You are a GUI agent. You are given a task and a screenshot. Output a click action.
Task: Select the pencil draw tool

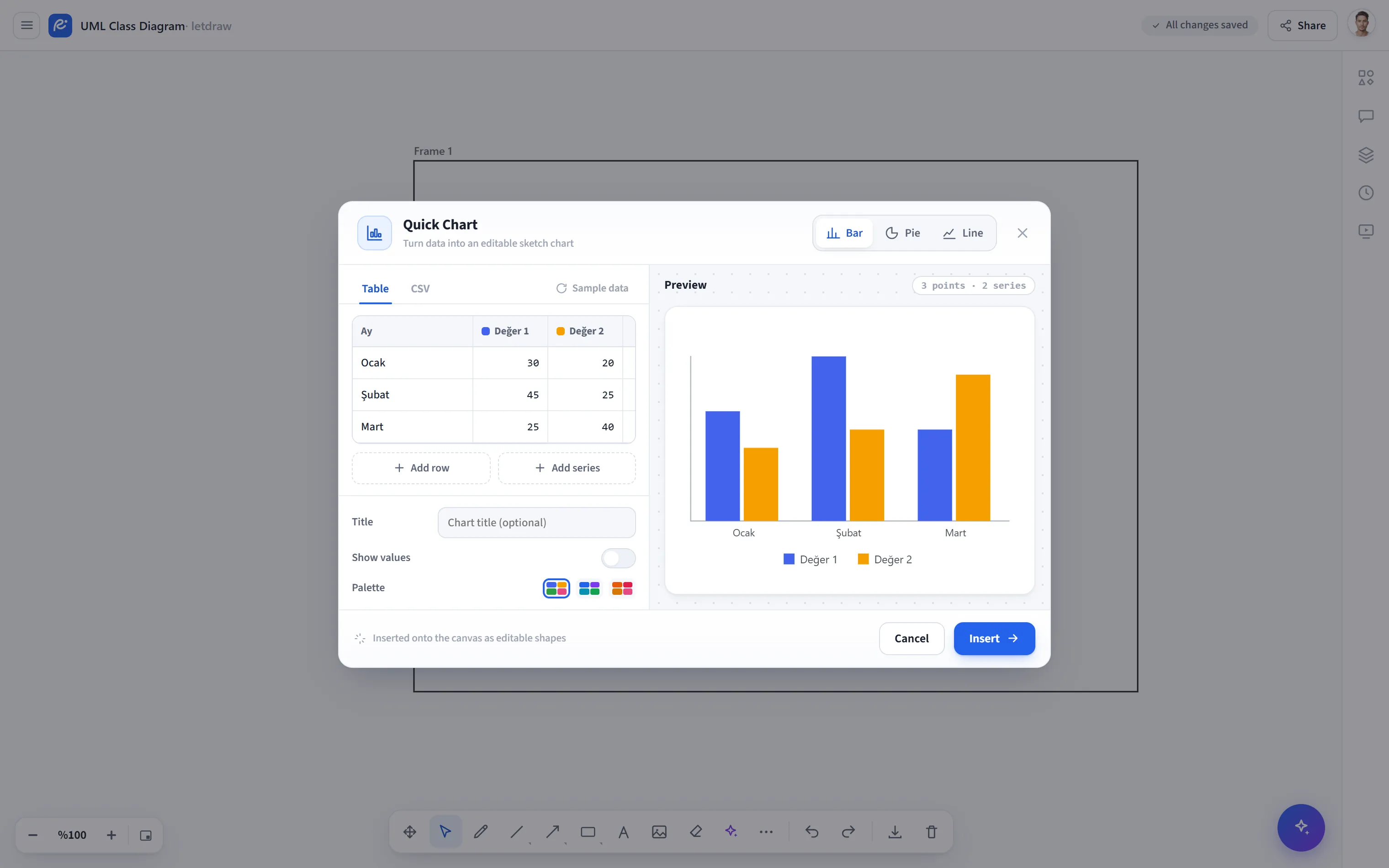coord(481,831)
